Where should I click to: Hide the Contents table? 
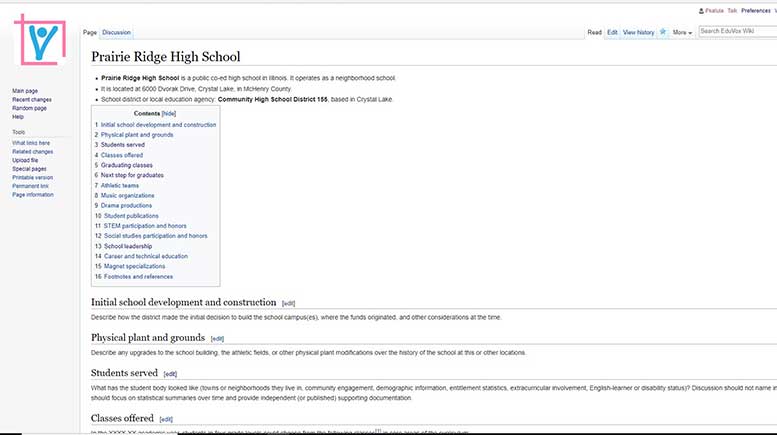point(169,114)
